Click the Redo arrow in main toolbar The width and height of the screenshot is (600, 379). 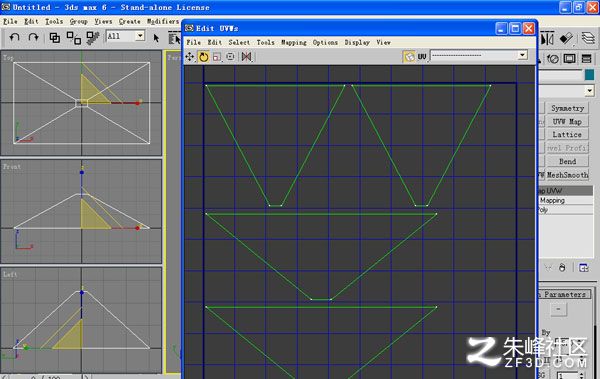(33, 37)
